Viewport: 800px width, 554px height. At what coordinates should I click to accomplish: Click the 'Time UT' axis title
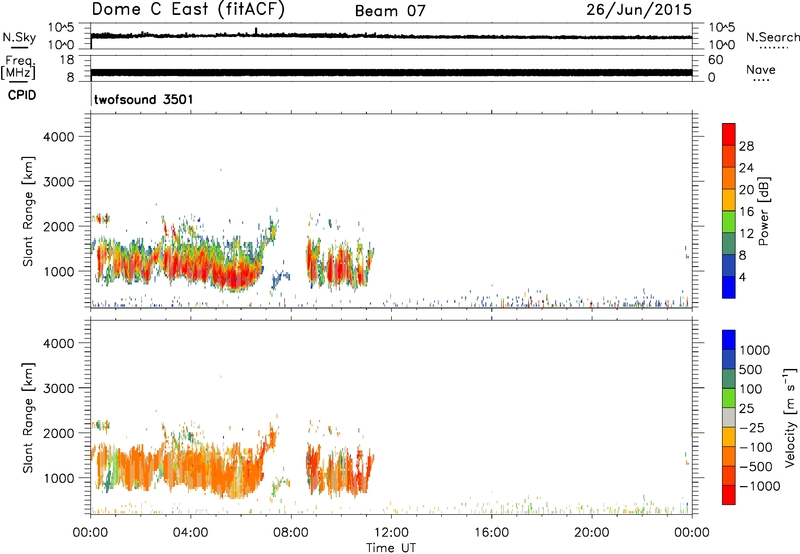pyautogui.click(x=391, y=548)
